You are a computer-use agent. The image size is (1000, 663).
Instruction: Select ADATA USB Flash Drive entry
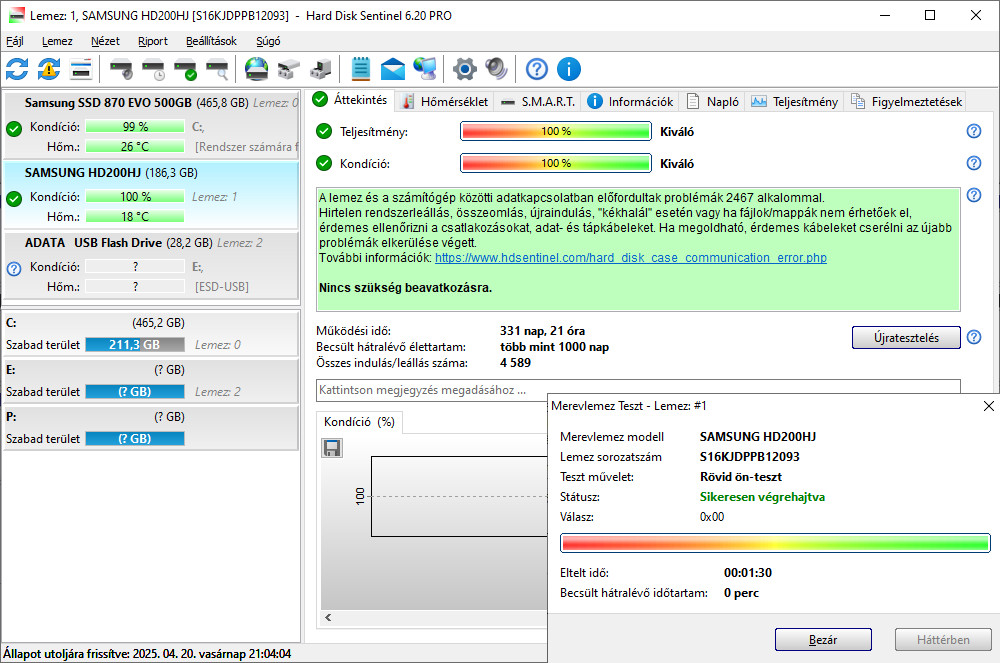(151, 265)
